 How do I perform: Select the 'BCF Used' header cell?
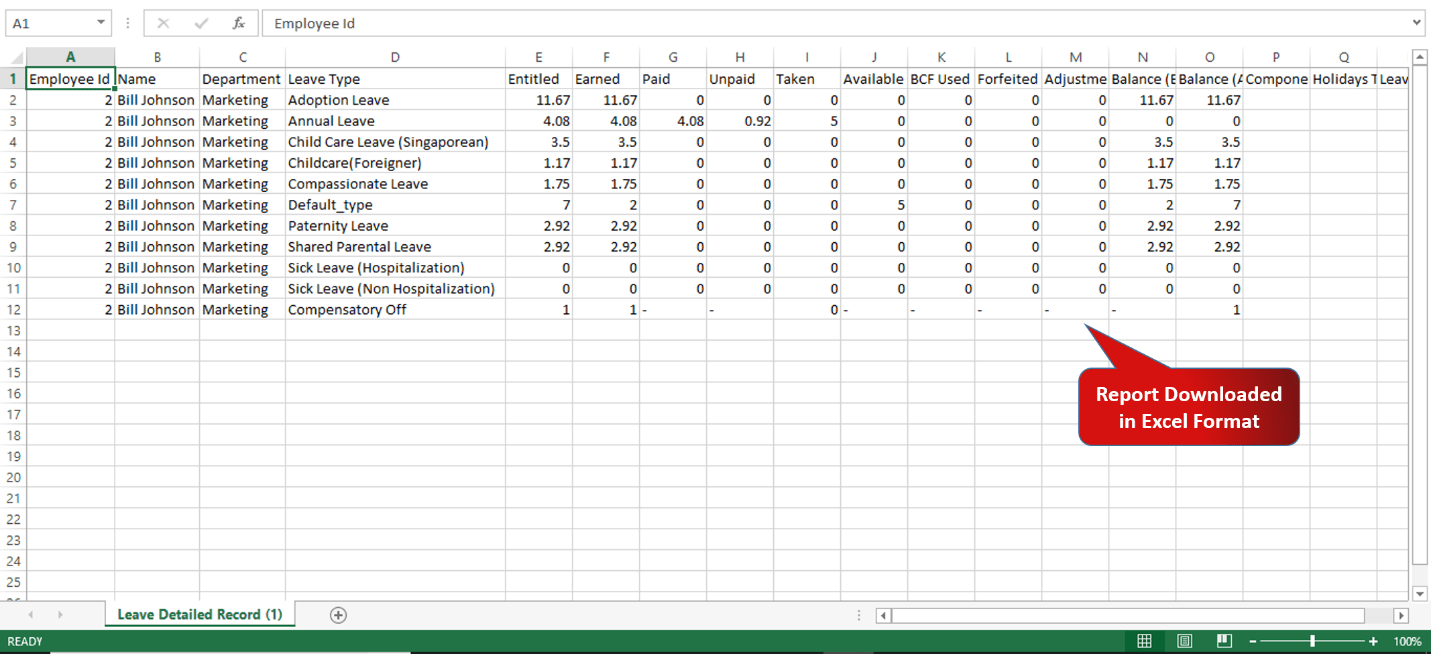[941, 79]
